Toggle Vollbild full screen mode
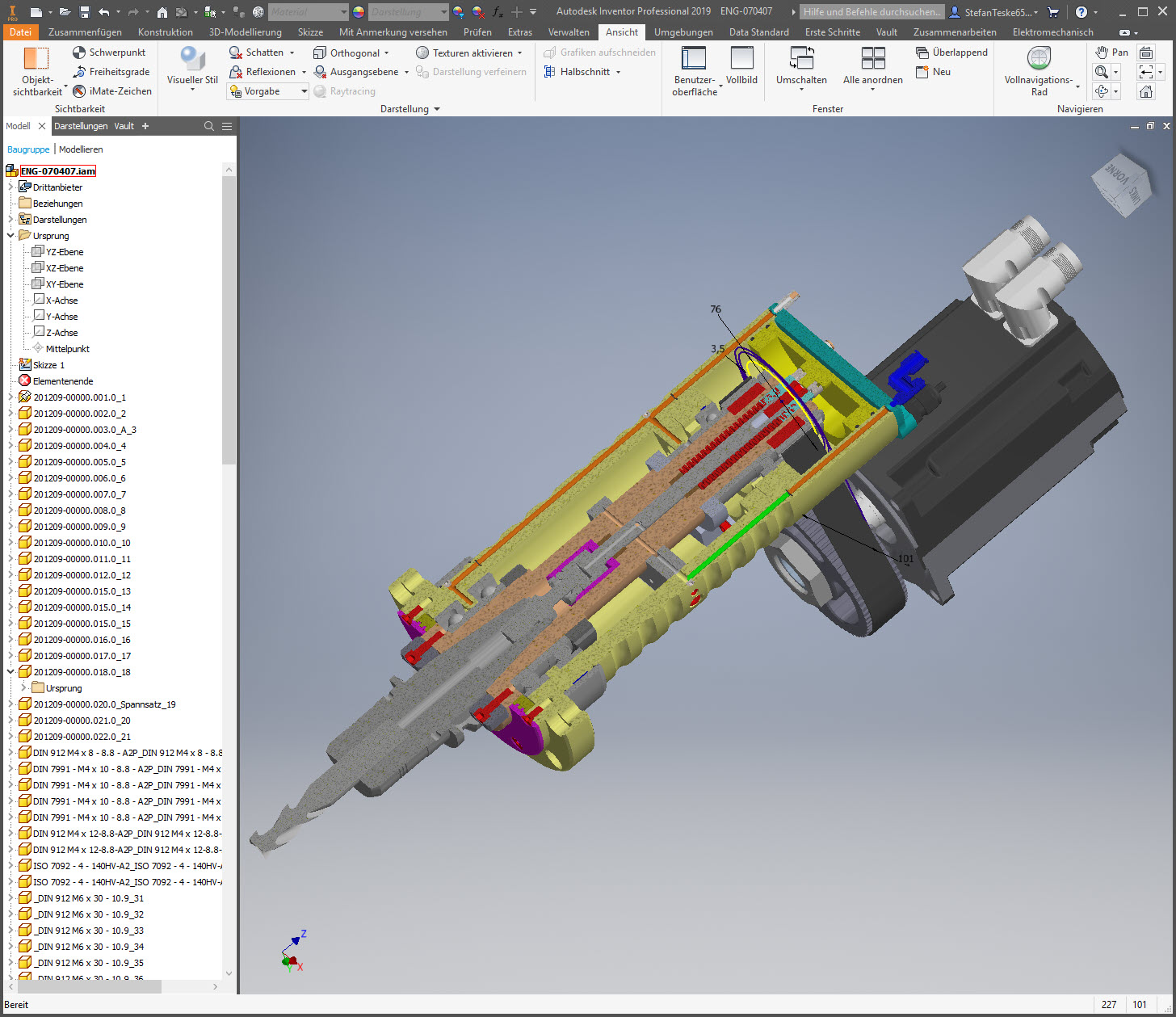Screen dimensions: 1176x1017 click(x=741, y=65)
